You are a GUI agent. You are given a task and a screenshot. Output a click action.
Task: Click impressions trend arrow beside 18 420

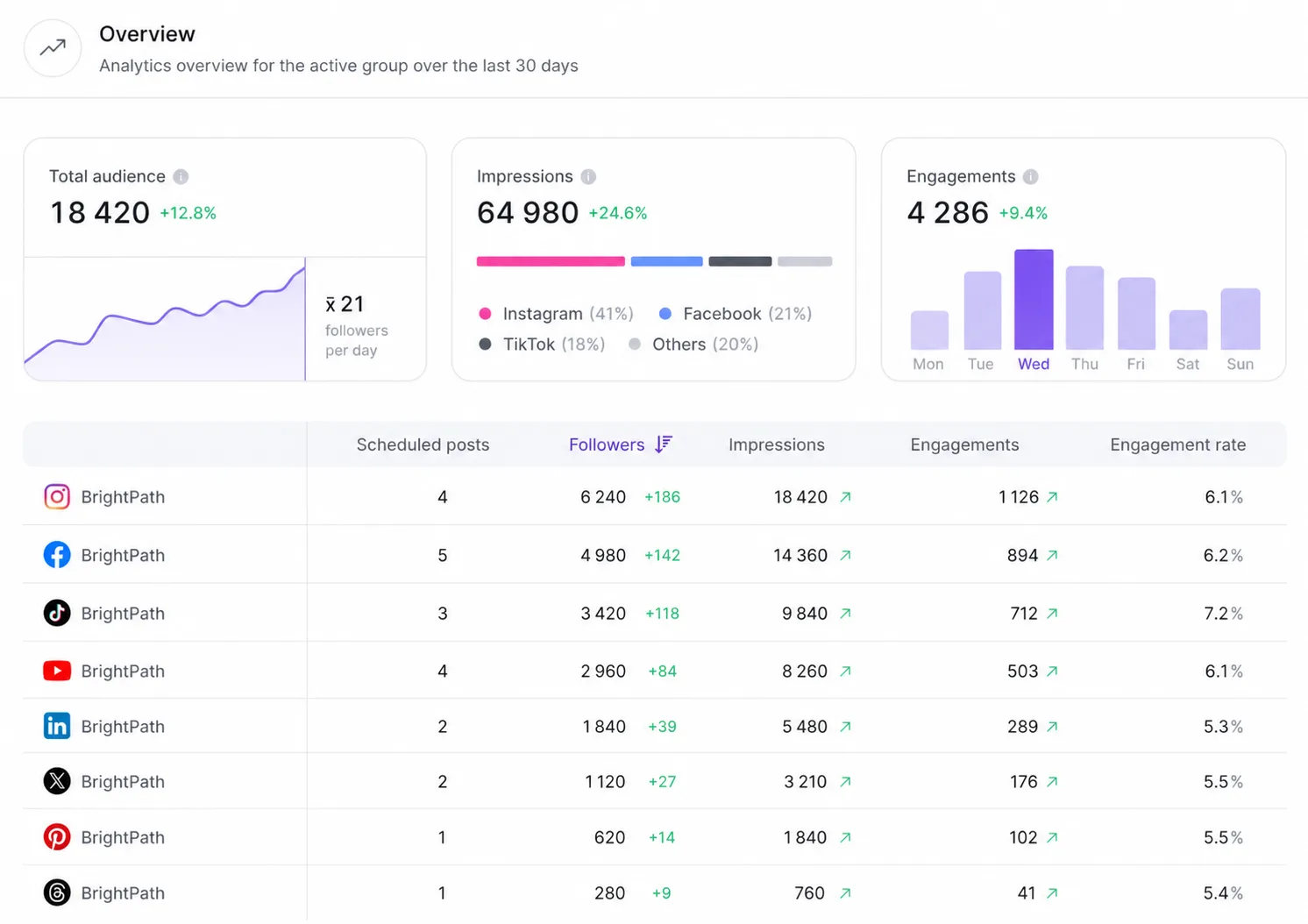(845, 497)
